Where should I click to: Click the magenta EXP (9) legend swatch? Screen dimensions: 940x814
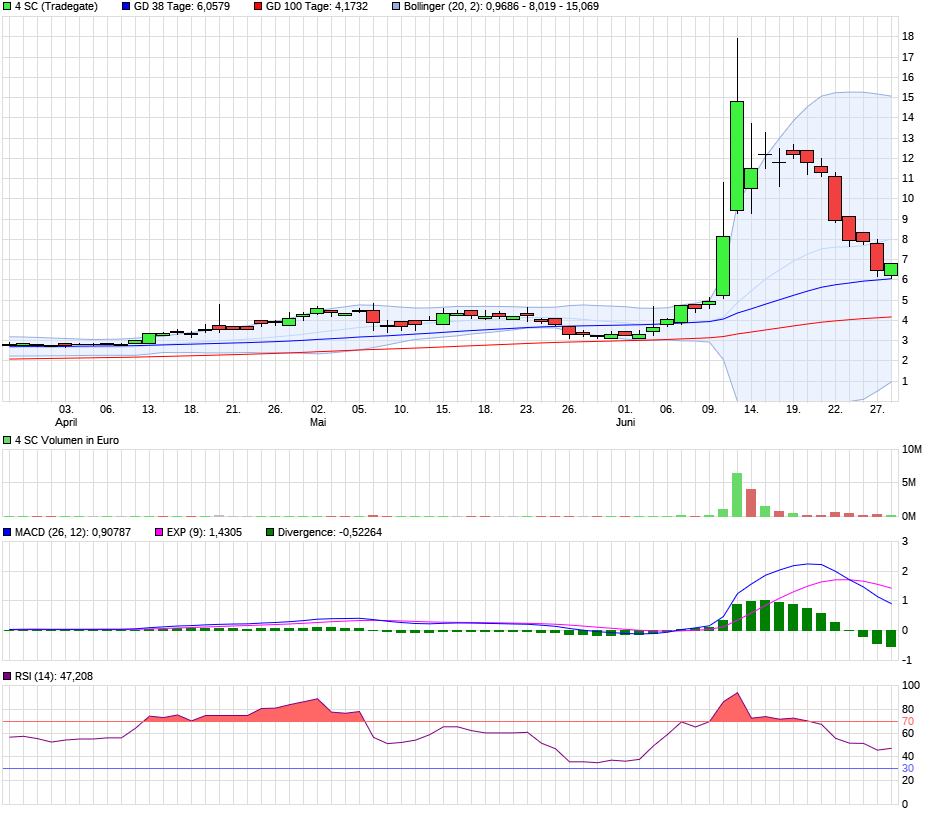point(156,533)
